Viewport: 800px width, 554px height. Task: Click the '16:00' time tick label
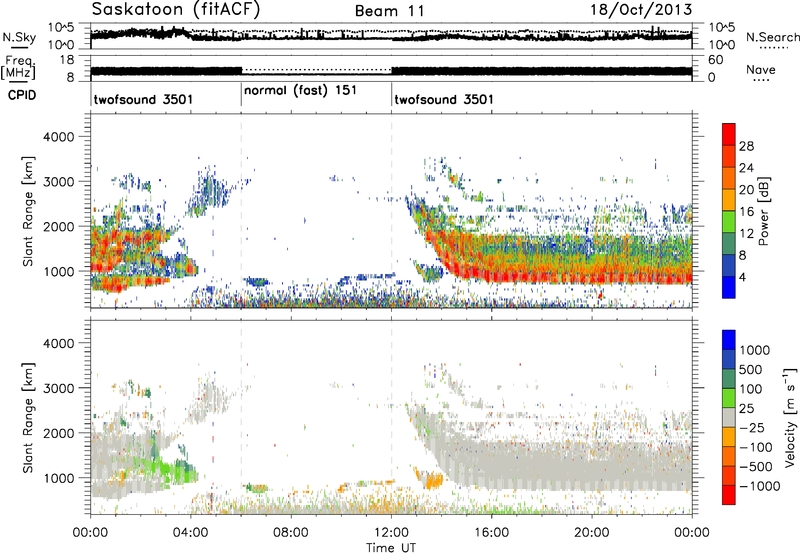tap(491, 533)
